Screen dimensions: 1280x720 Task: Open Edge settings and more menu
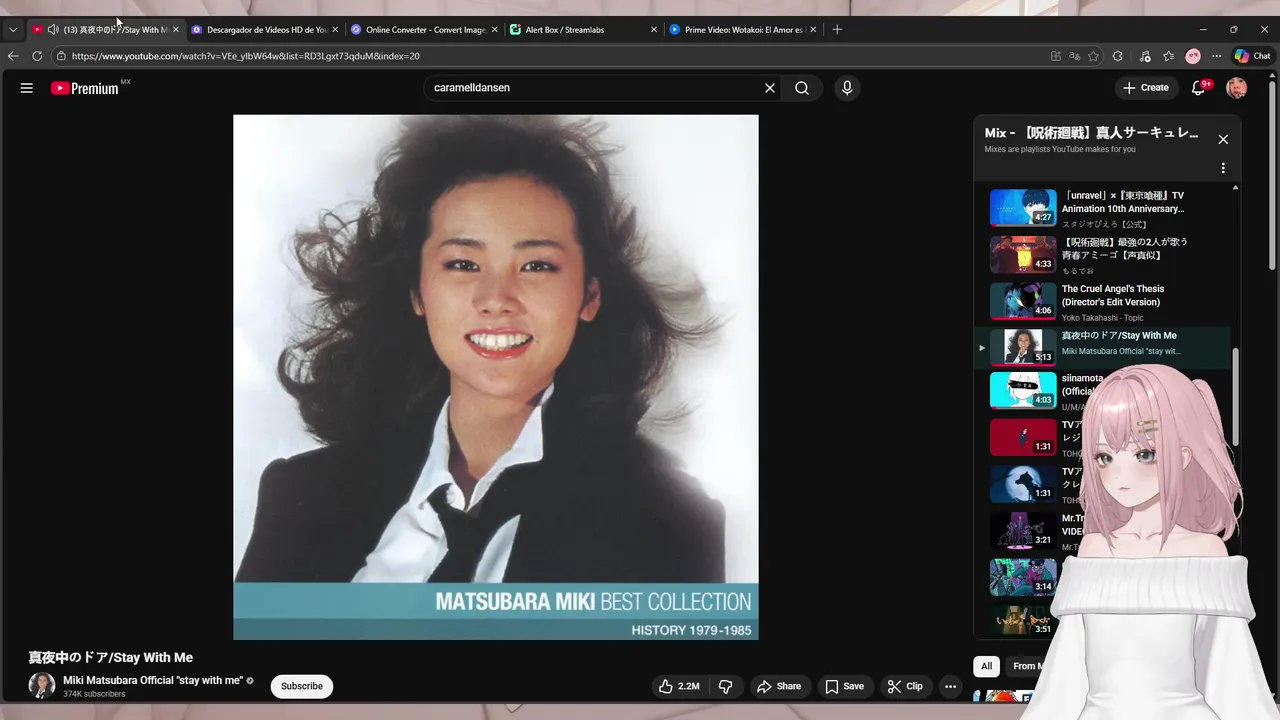click(x=1216, y=56)
